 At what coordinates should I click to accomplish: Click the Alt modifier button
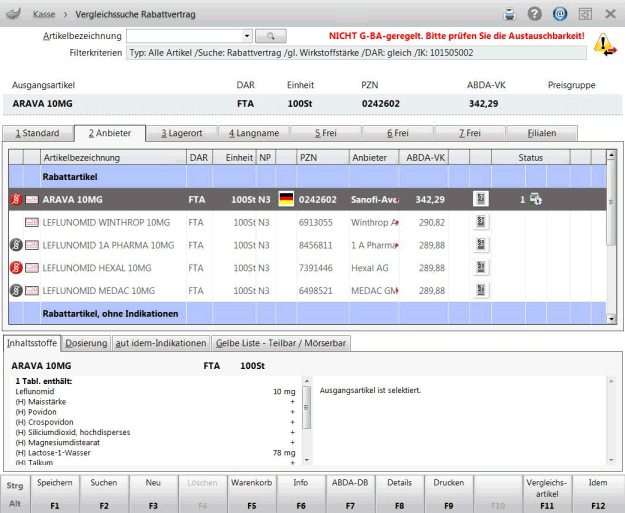[x=15, y=503]
